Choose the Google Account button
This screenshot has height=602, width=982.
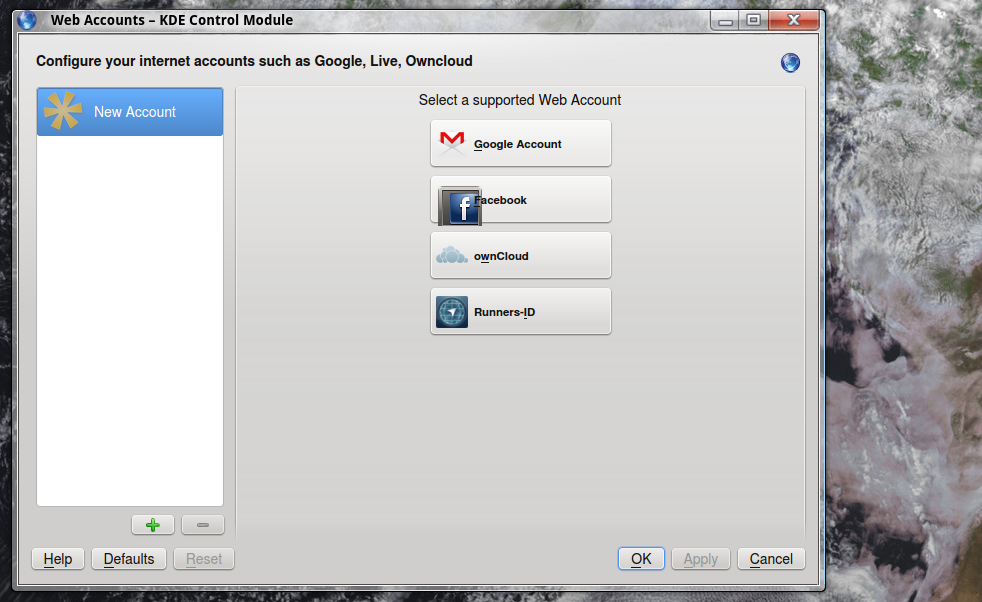click(520, 143)
